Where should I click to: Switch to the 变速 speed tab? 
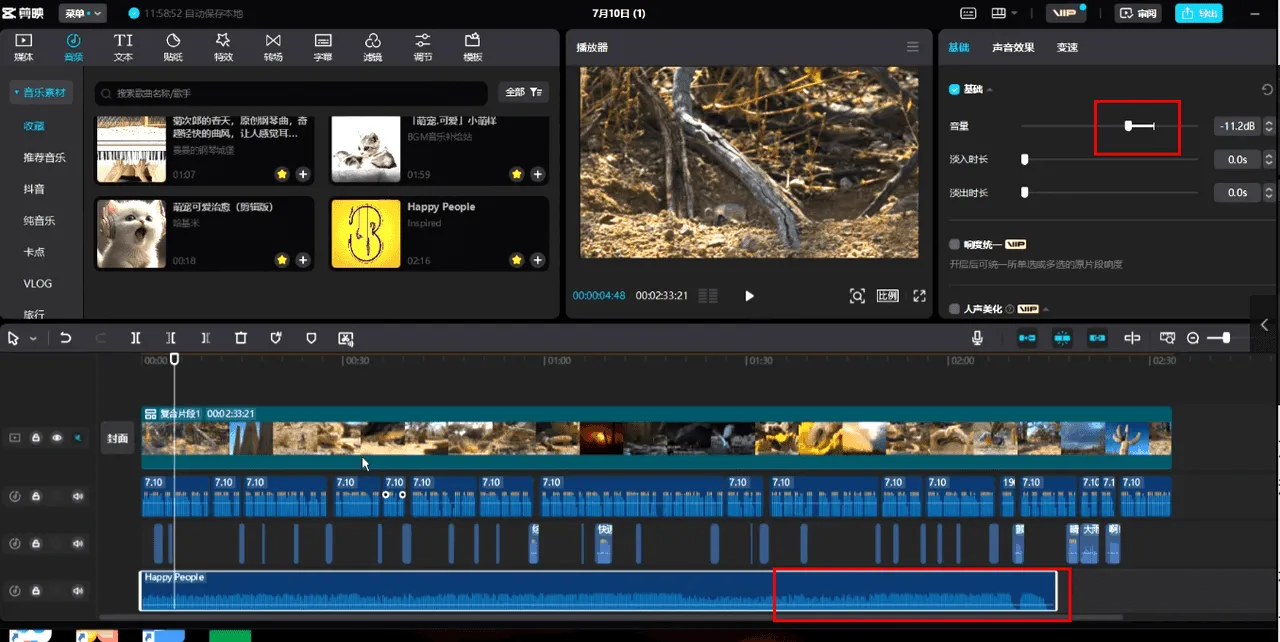coord(1067,47)
